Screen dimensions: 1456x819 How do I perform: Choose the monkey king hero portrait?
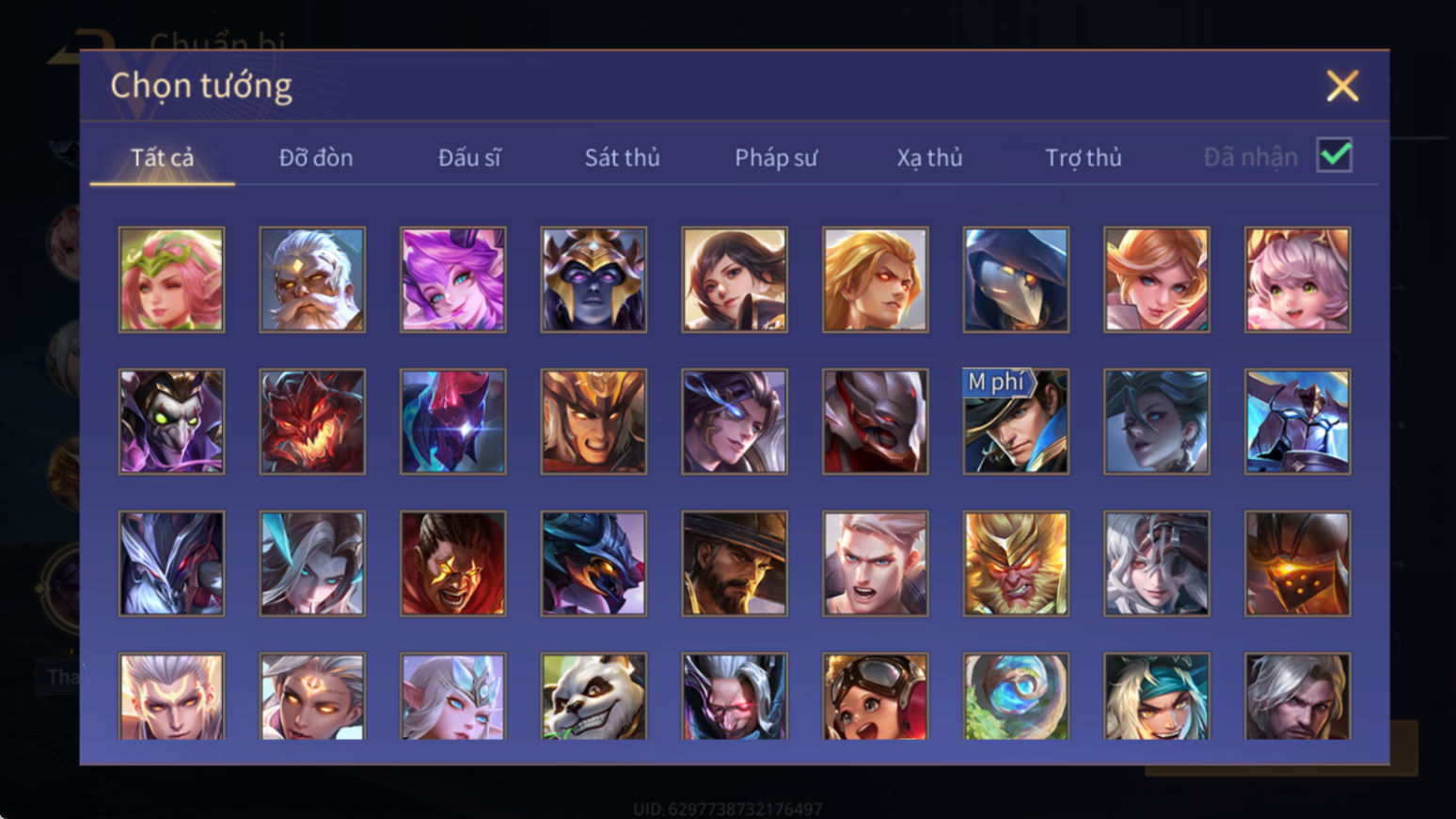tap(1016, 563)
